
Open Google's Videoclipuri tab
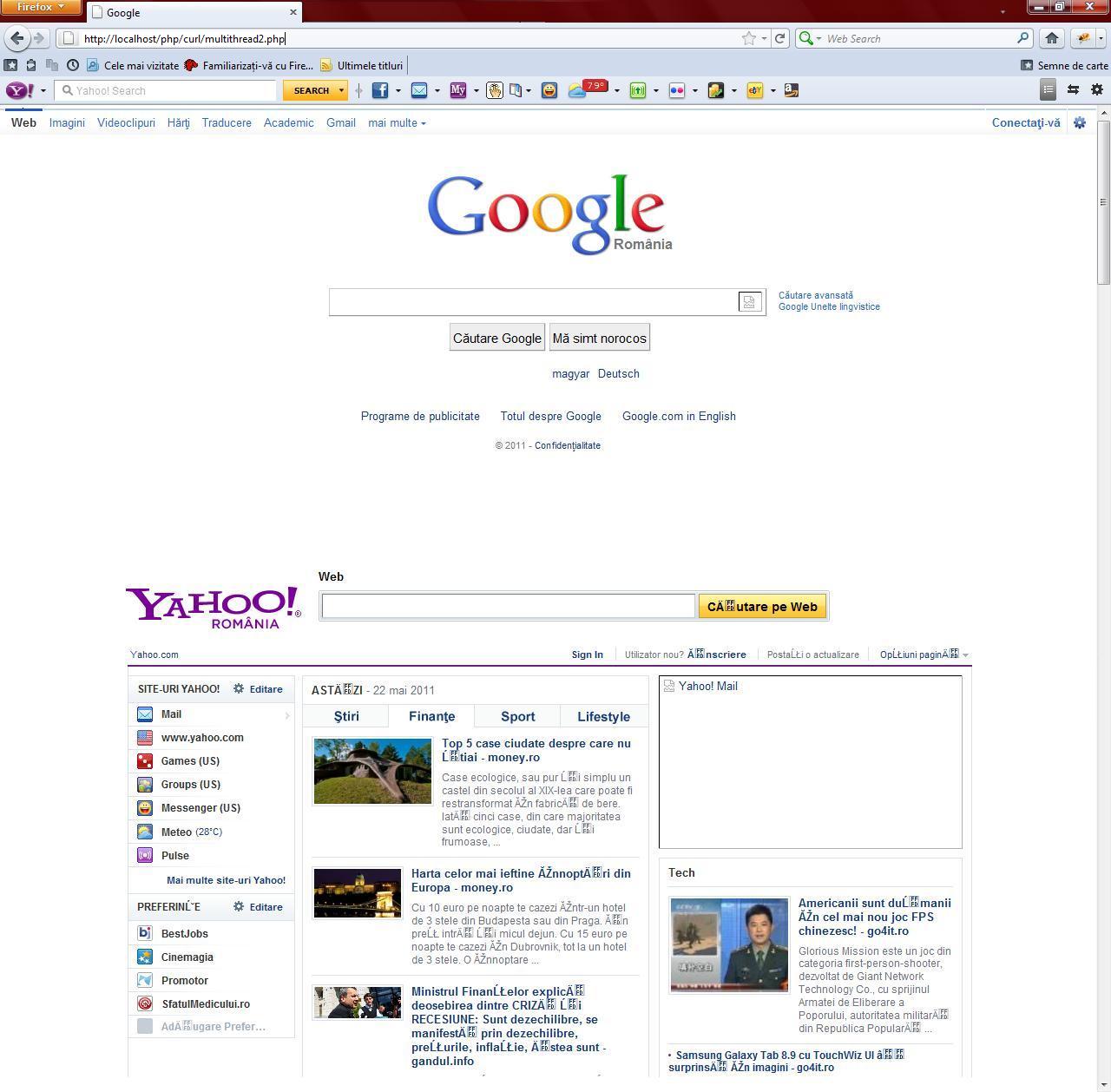click(126, 122)
